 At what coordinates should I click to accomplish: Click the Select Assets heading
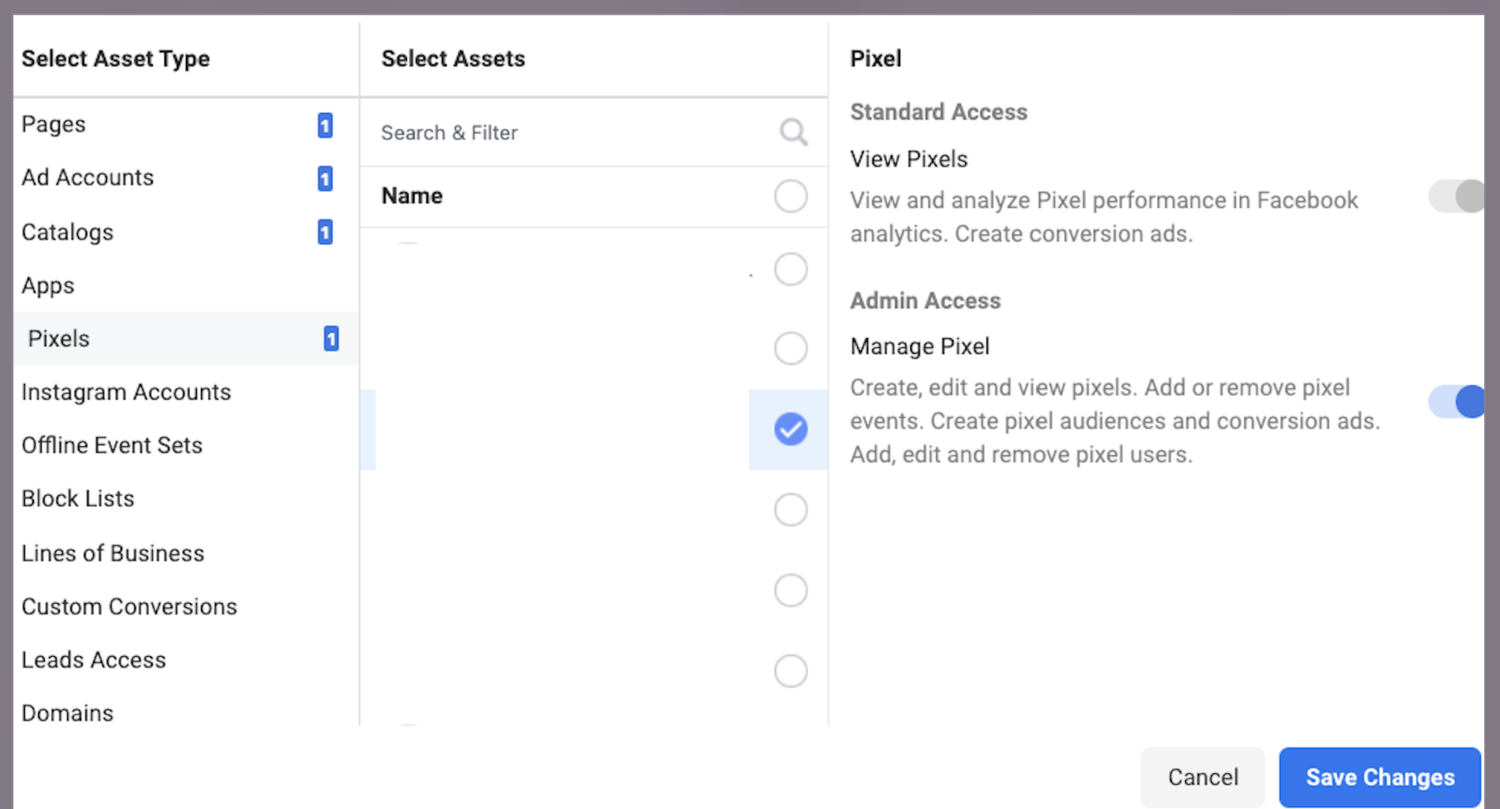(x=453, y=59)
